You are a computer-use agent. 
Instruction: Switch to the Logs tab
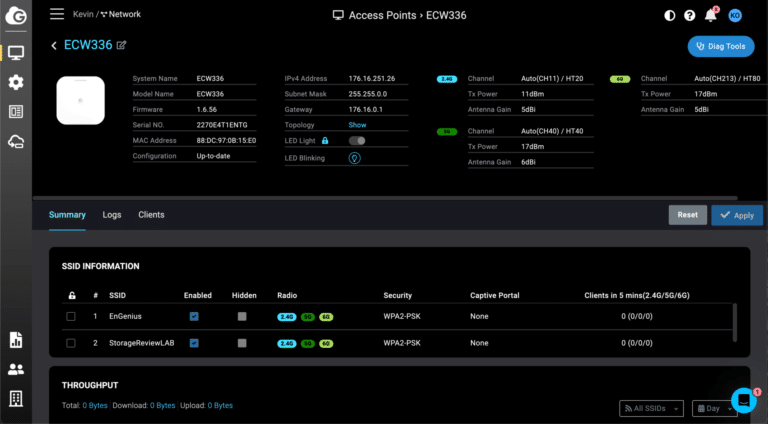(x=112, y=215)
